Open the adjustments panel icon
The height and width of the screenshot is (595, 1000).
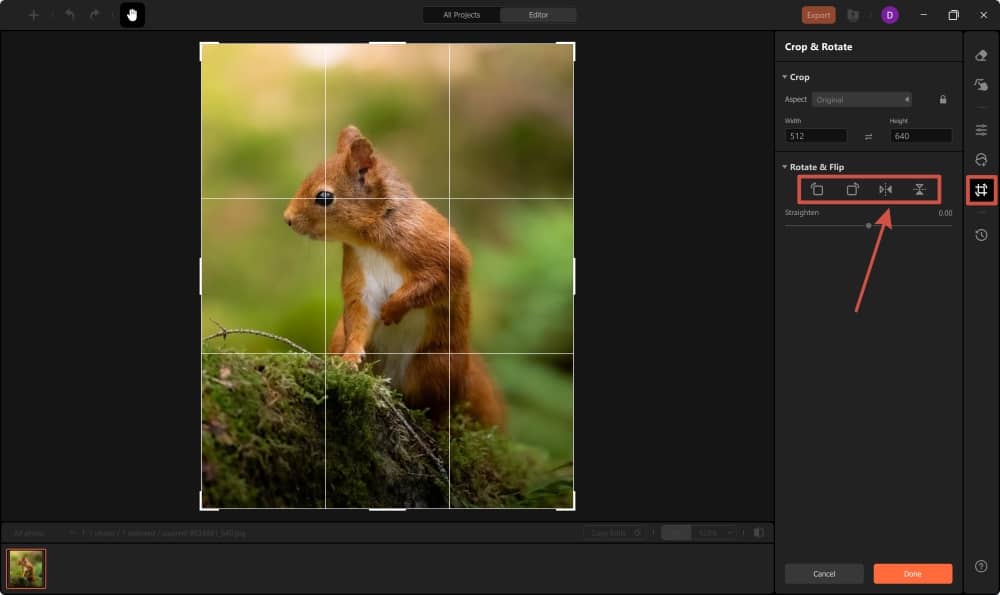point(981,129)
